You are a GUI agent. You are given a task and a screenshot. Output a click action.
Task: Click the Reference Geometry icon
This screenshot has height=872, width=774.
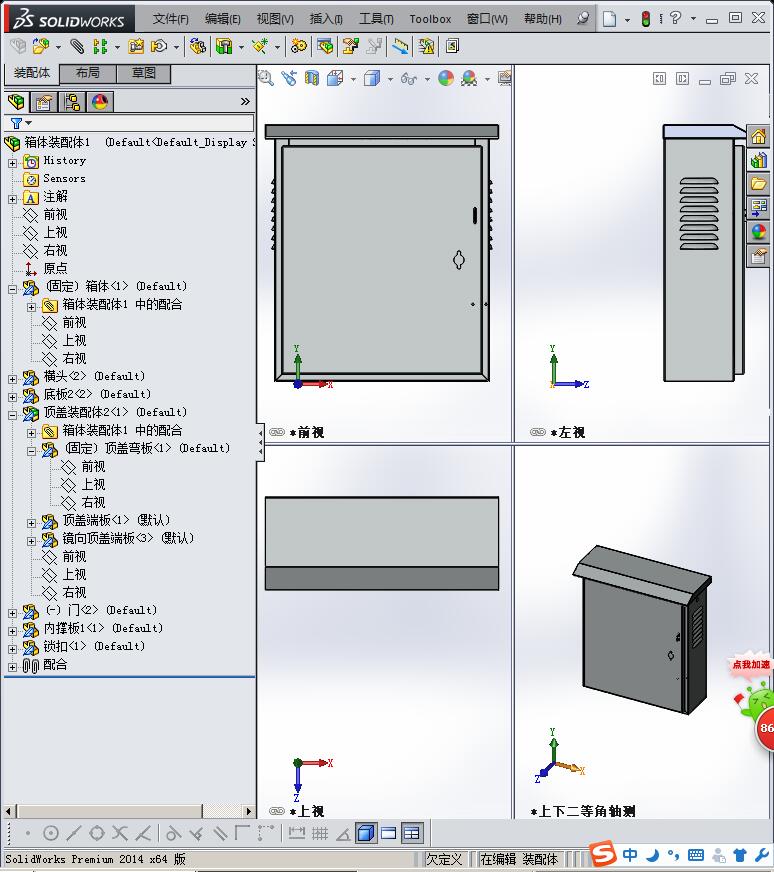(260, 46)
